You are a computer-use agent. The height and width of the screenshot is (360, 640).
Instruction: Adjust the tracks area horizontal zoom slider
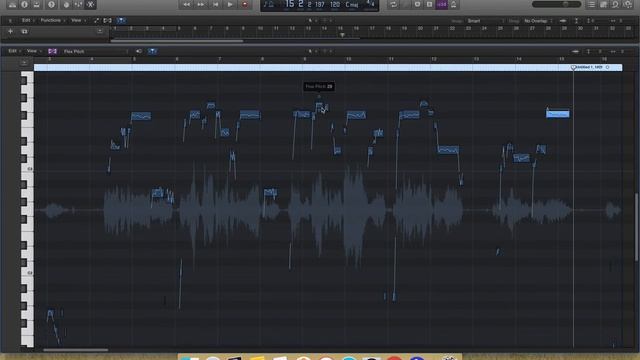617,21
